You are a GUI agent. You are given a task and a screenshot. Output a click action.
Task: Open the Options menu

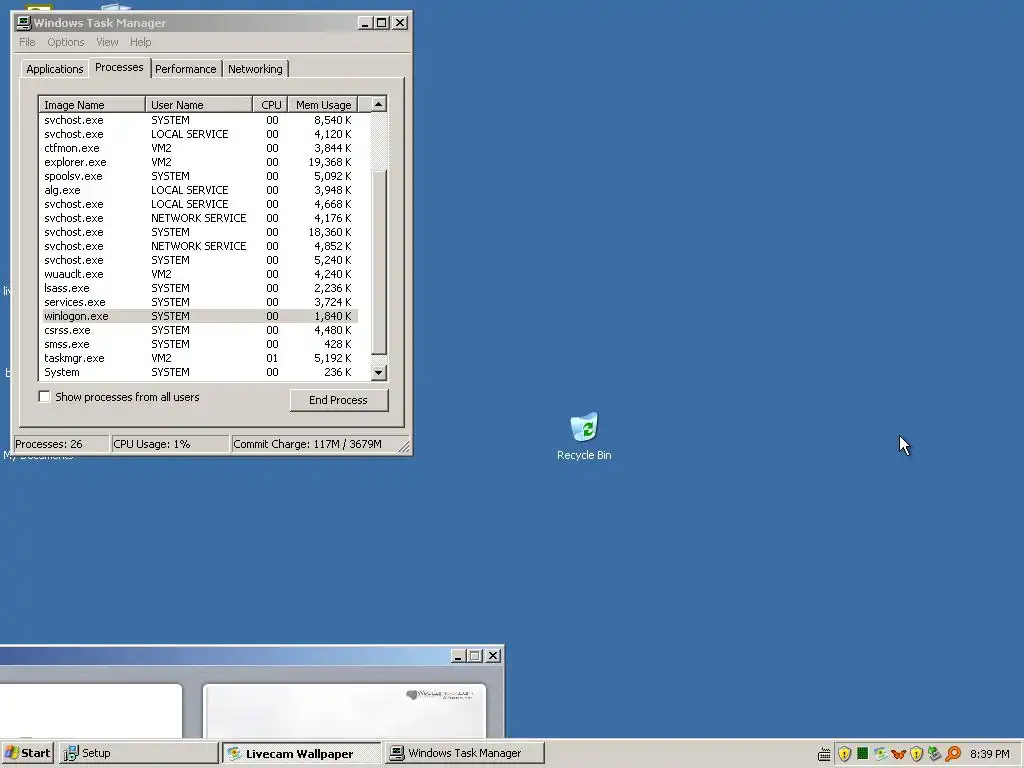point(65,42)
